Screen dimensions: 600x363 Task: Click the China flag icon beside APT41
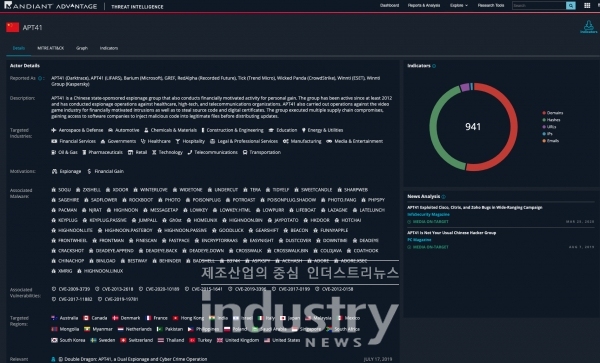point(12,27)
